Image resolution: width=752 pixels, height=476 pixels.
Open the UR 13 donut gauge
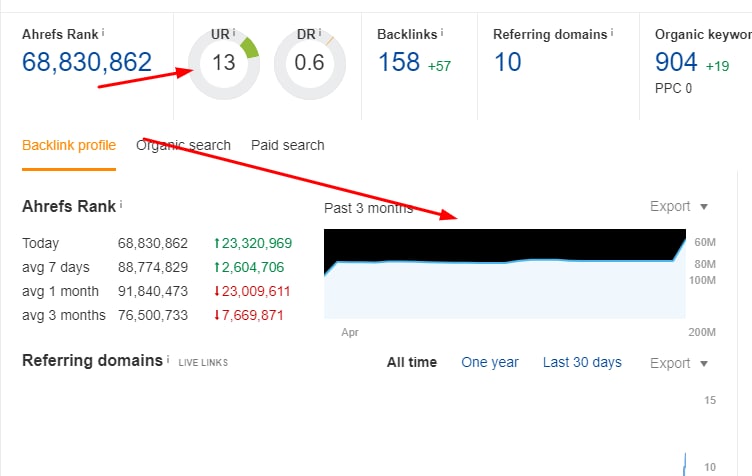(x=224, y=63)
